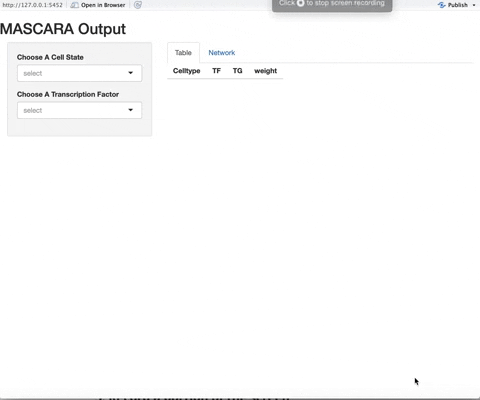This screenshot has height=400, width=480.
Task: Click the URL address 127.0.0.1:5452
Action: coord(32,5)
